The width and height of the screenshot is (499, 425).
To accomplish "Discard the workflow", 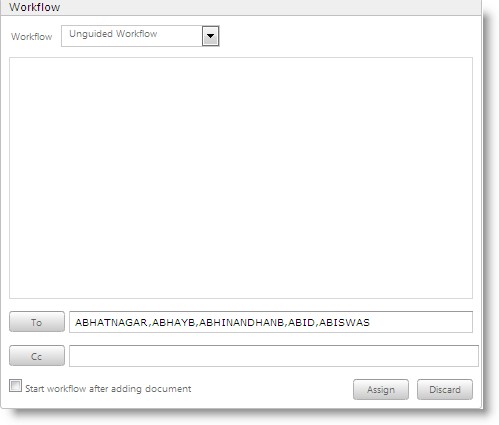I will [x=445, y=389].
